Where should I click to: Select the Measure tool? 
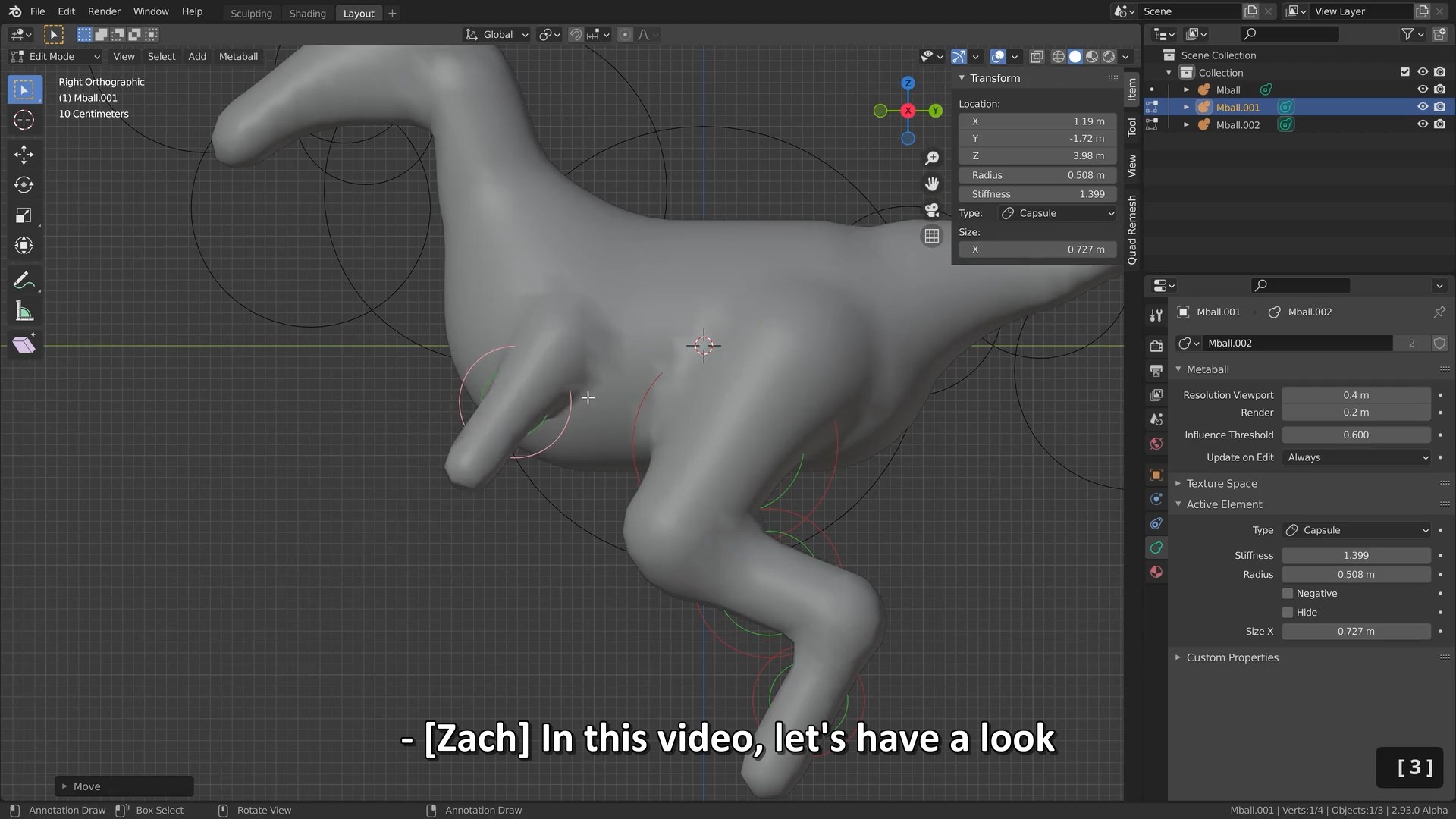pyautogui.click(x=24, y=311)
